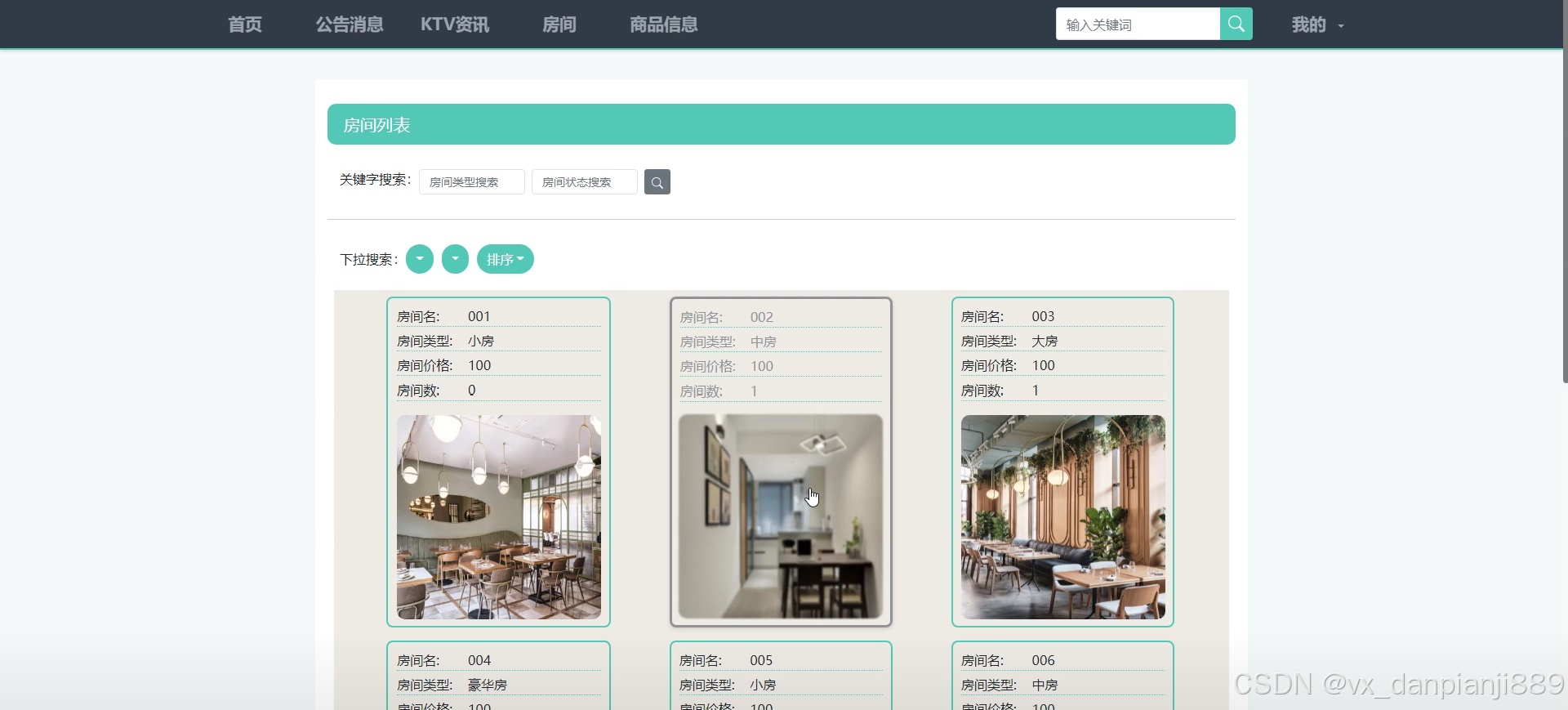This screenshot has height=710, width=1568.
Task: Click 房间价格 100 row in room 002 card
Action: tap(781, 366)
